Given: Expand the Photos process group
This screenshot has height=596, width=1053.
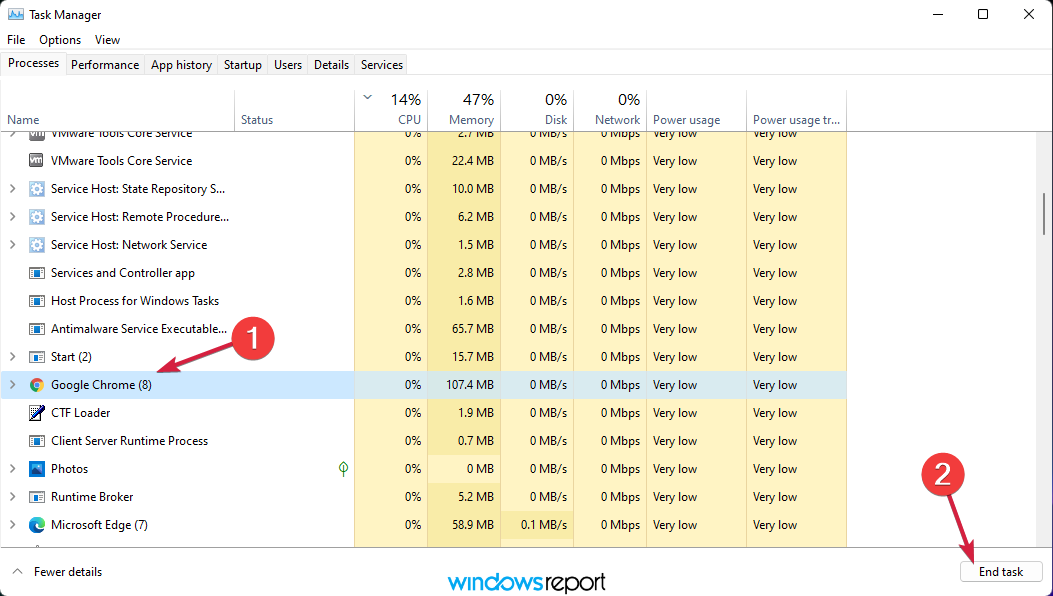Looking at the screenshot, I should 13,469.
